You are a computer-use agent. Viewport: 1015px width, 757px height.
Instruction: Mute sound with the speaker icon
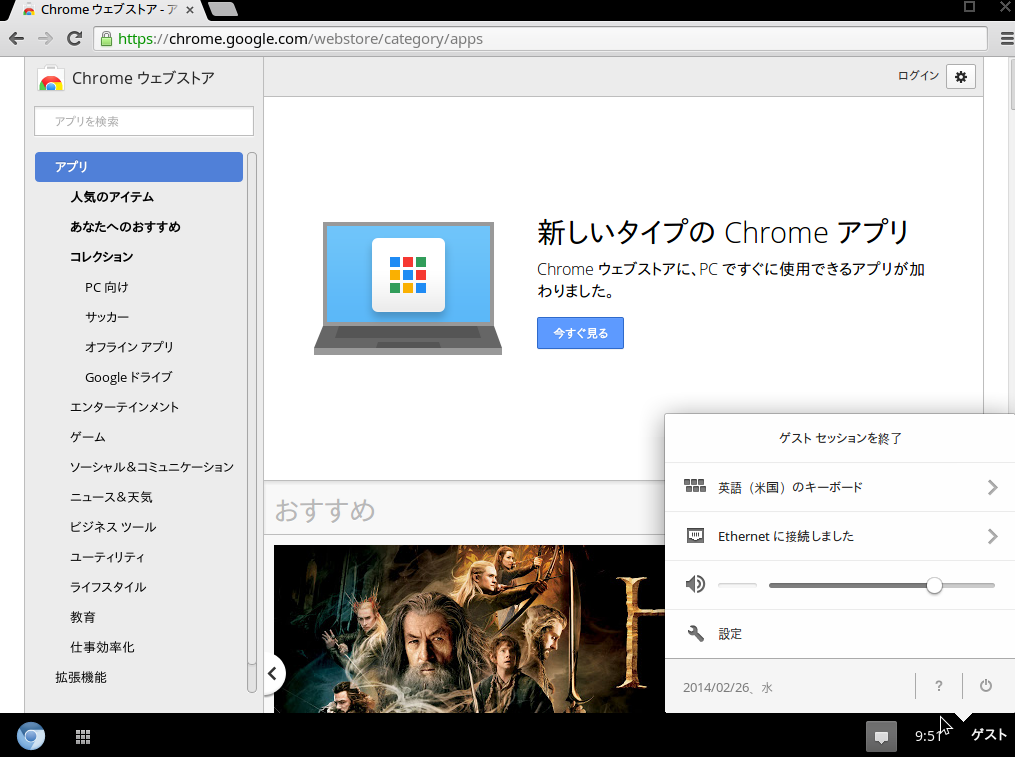pyautogui.click(x=695, y=584)
